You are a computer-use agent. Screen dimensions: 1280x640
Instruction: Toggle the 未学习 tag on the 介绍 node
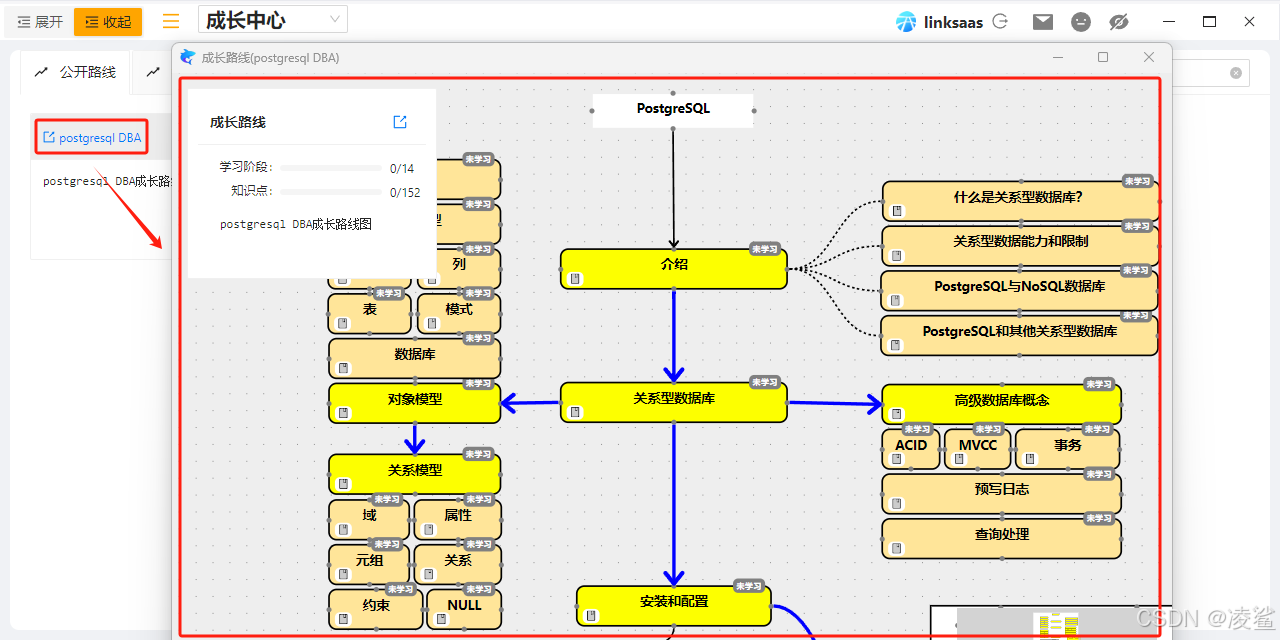tap(767, 249)
